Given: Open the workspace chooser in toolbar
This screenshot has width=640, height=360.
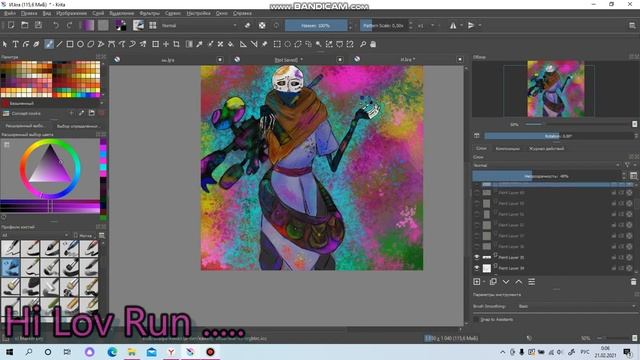Looking at the screenshot, I should point(632,25).
